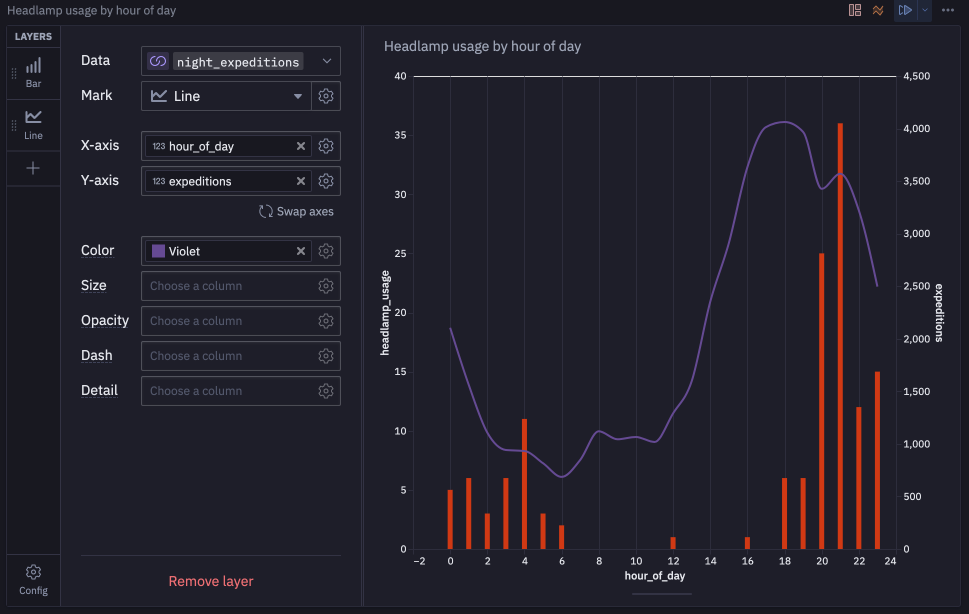
Task: Toggle the layout view icon in header
Action: click(855, 11)
